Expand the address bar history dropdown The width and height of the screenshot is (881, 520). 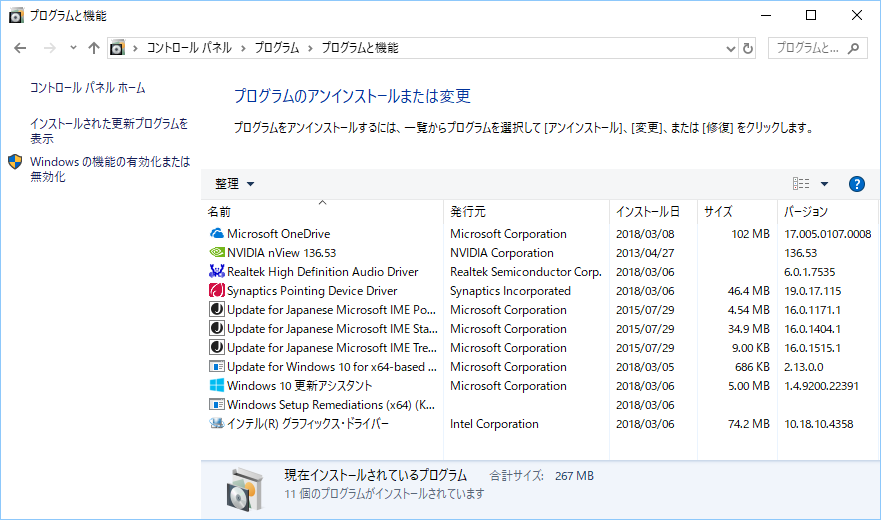pyautogui.click(x=730, y=48)
